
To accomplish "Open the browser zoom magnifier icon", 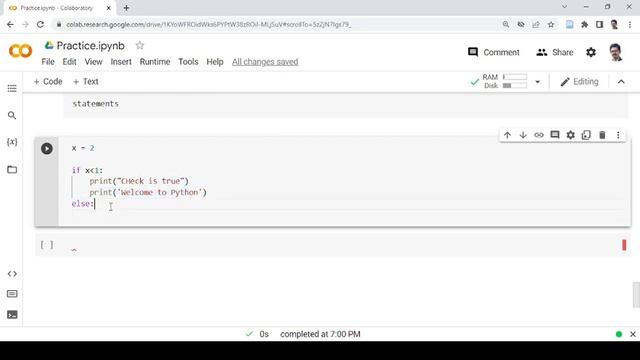I will 506,24.
